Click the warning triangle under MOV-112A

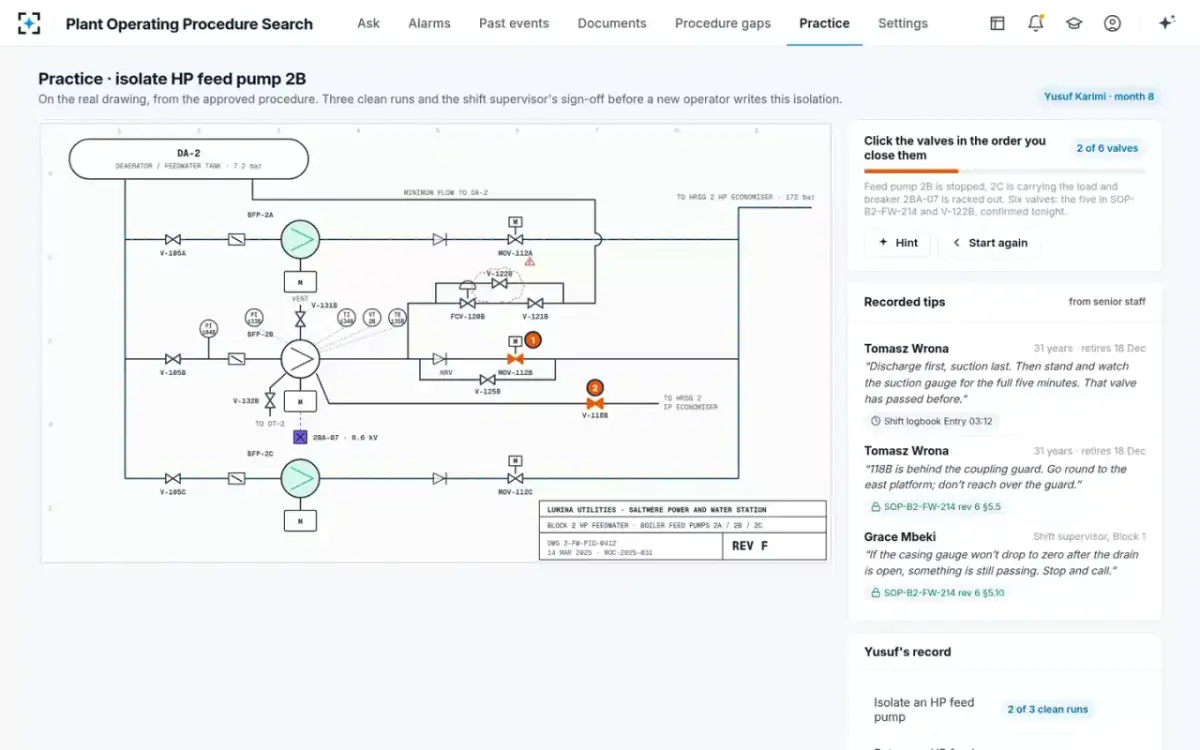[530, 262]
